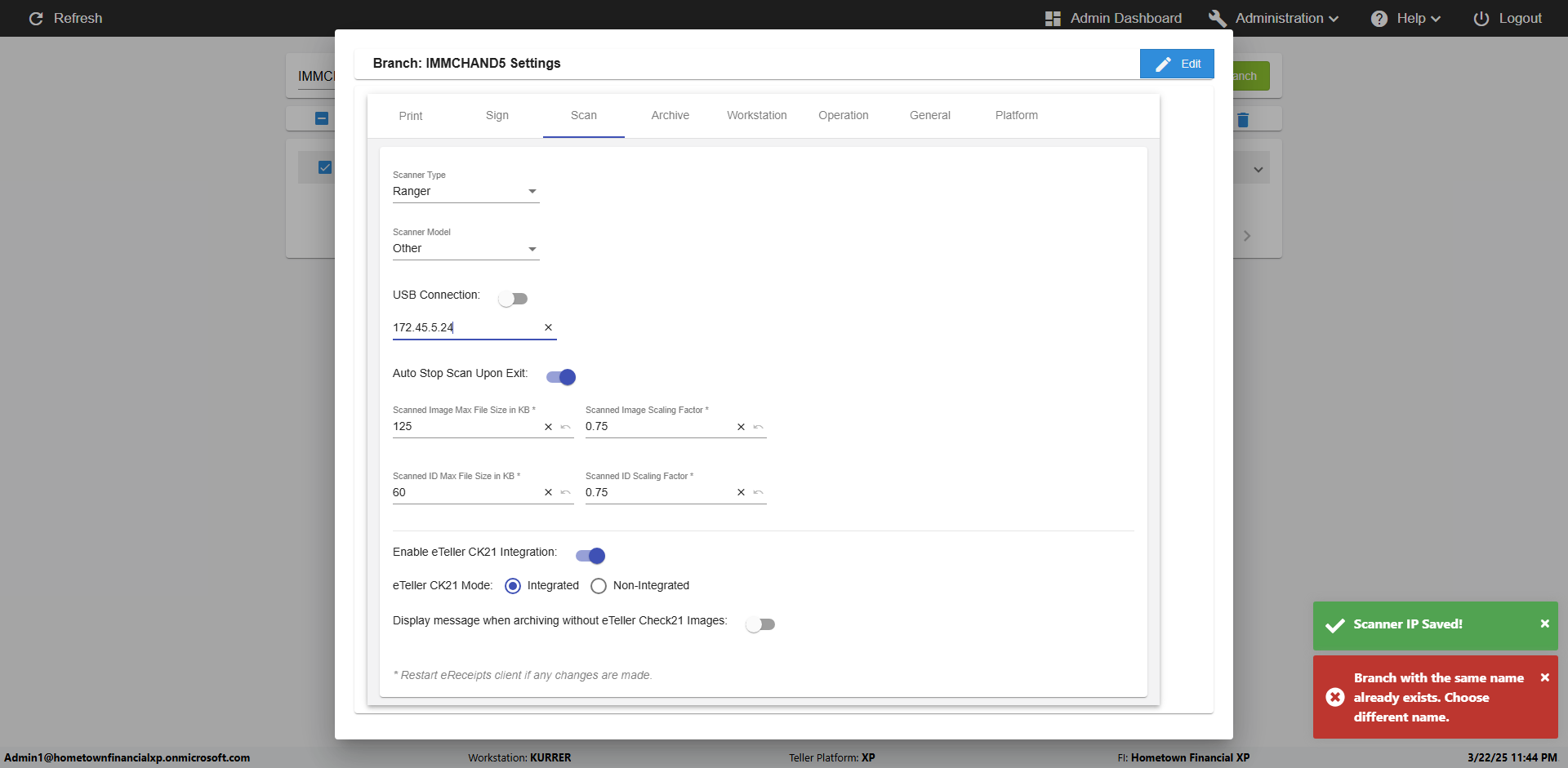The height and width of the screenshot is (768, 1568).
Task: Dismiss the Scanner IP Saved notification
Action: (x=1544, y=624)
